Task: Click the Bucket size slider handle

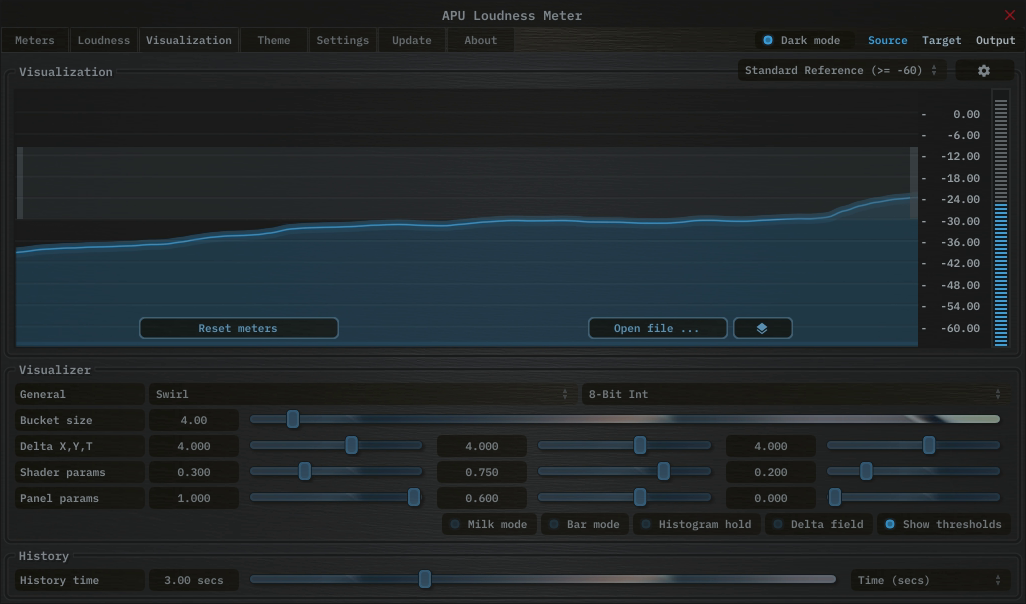Action: [293, 419]
